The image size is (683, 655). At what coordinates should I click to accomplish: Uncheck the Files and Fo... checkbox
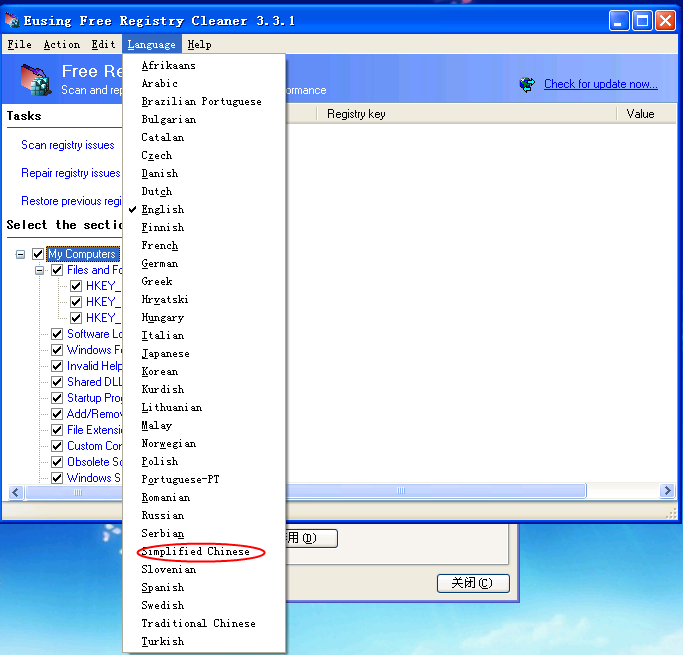[x=57, y=270]
